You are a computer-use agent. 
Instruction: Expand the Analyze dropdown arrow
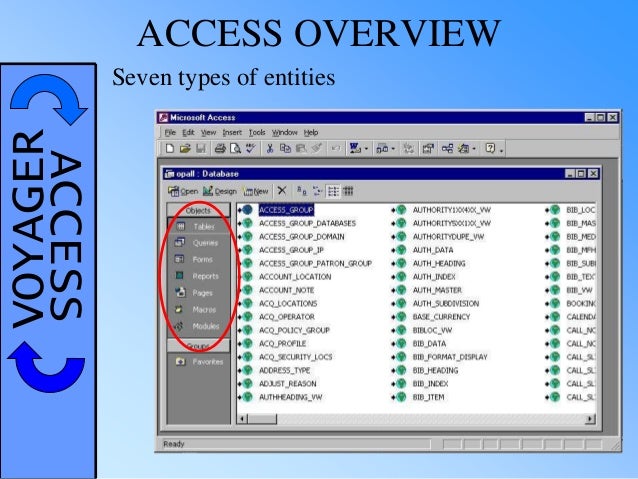[393, 149]
